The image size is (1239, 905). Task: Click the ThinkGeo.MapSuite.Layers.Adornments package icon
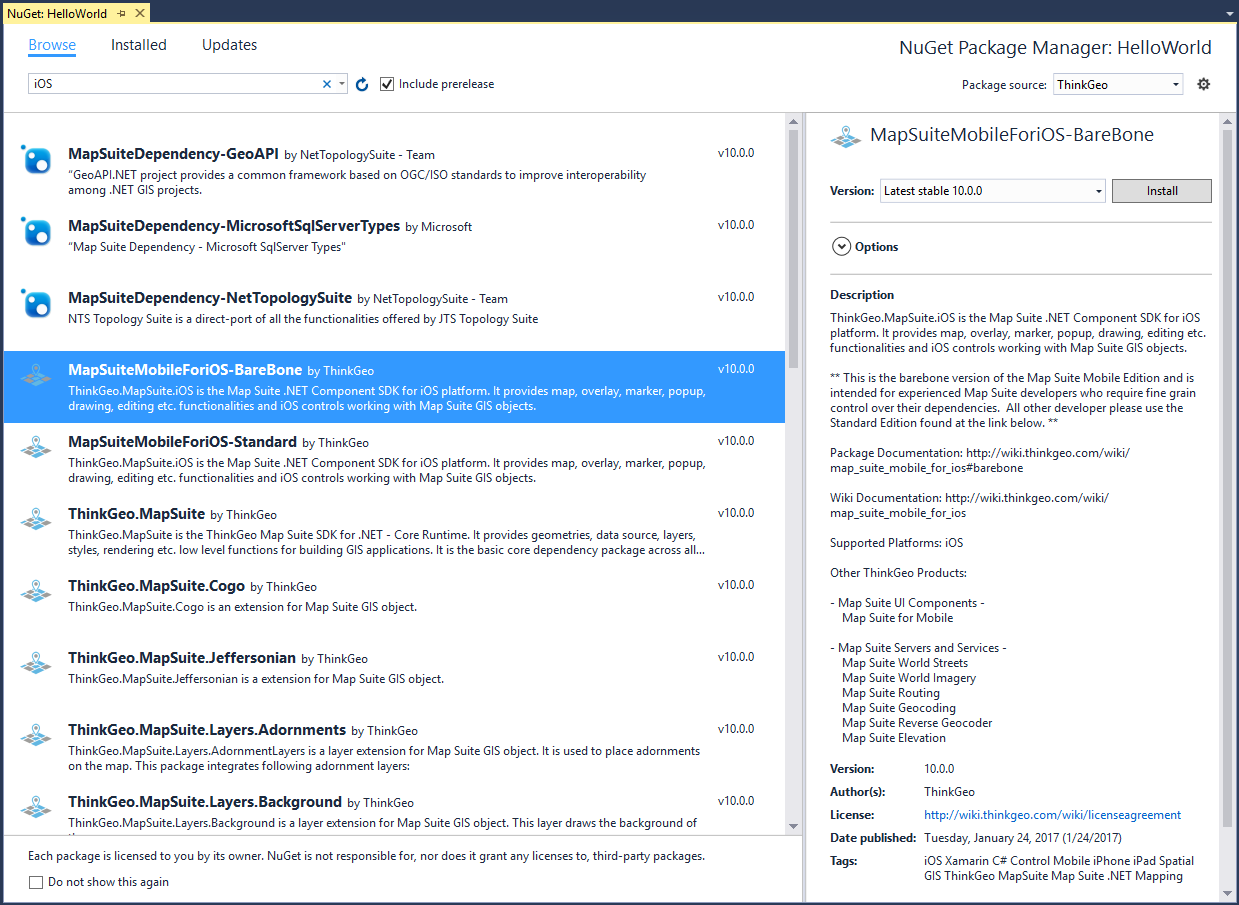37,736
